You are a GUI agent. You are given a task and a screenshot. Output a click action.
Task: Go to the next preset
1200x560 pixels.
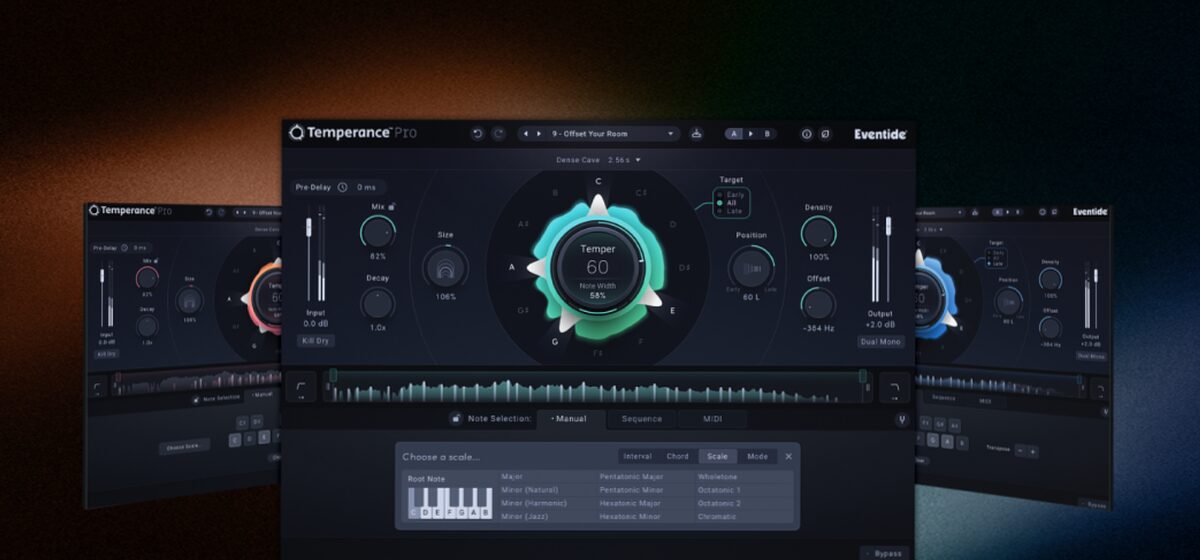pos(540,133)
